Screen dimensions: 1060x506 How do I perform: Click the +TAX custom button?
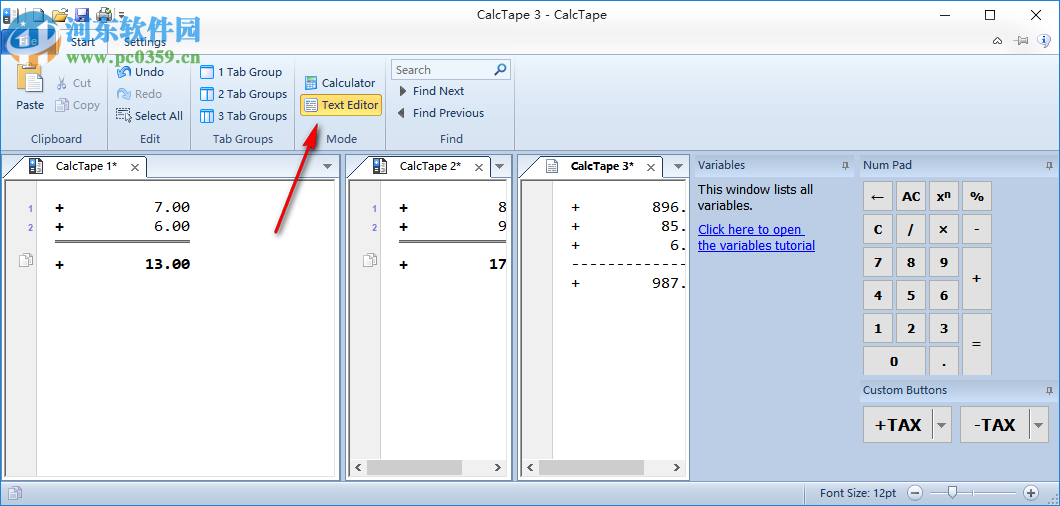[898, 425]
